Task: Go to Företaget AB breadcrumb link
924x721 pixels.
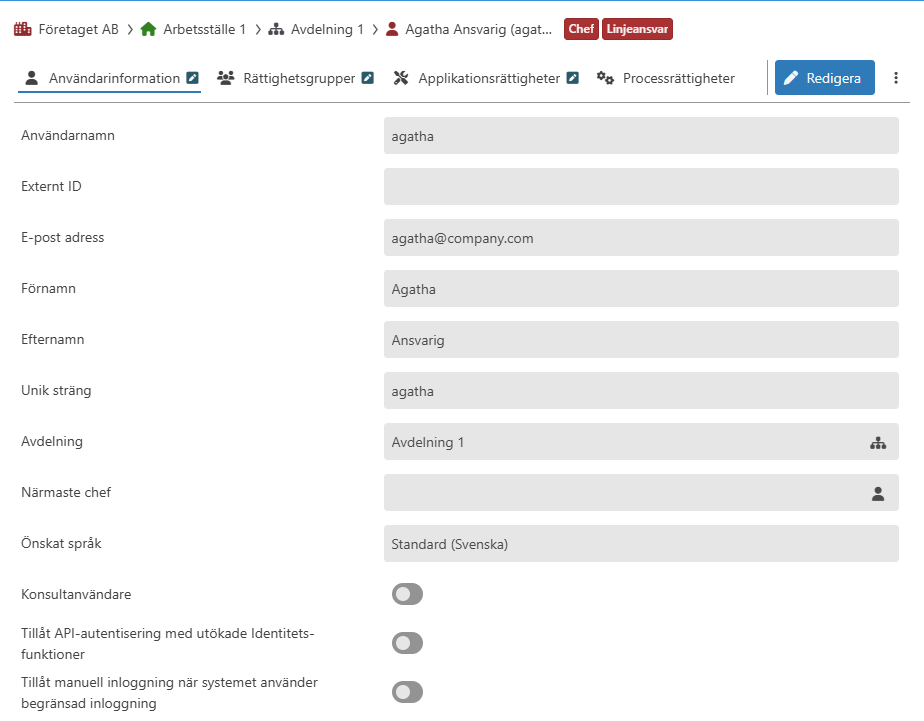Action: tap(78, 29)
